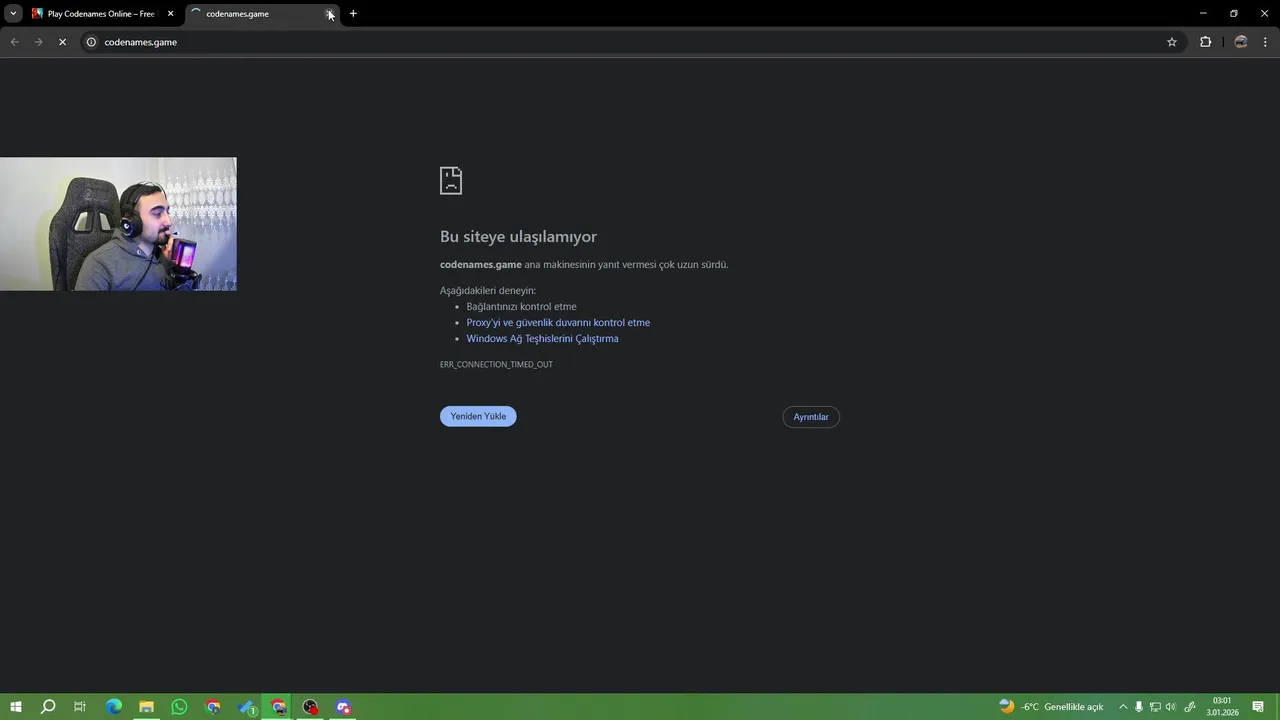
Task: Open the Extensions puzzle icon
Action: tap(1205, 42)
